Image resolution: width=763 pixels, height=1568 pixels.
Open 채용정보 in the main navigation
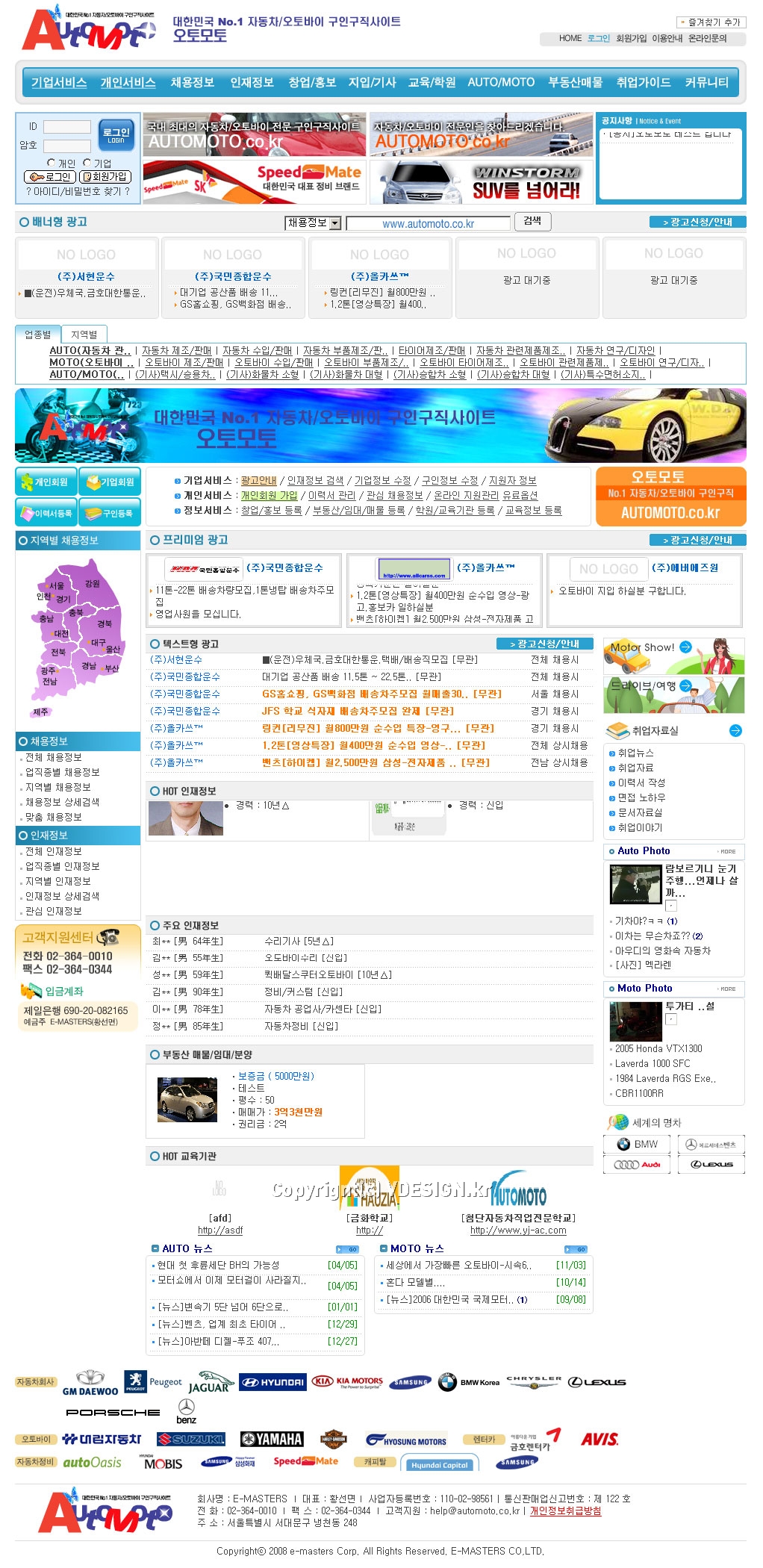[193, 82]
